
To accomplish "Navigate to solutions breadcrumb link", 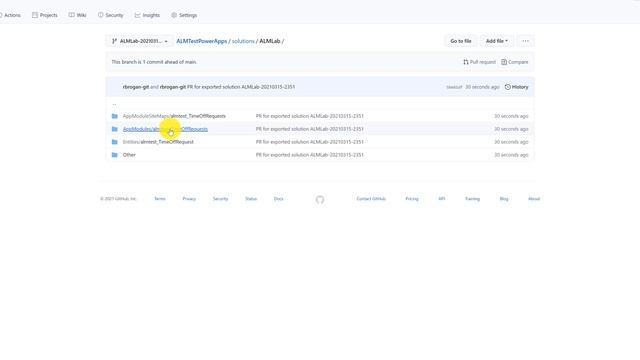I will click(243, 41).
